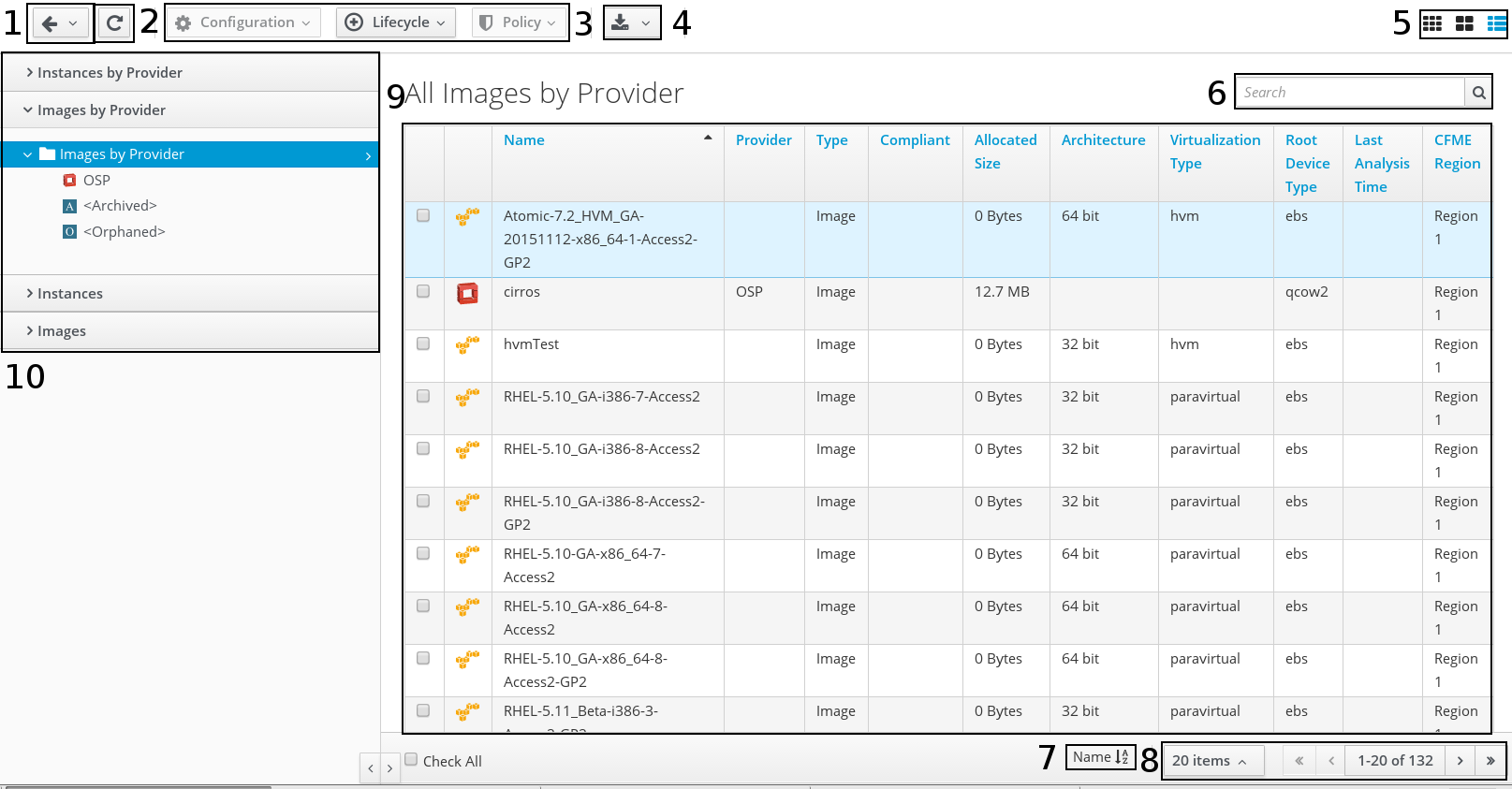Screen dimensions: 1512x789
Task: Click the search magnifier icon
Action: pyautogui.click(x=1478, y=93)
